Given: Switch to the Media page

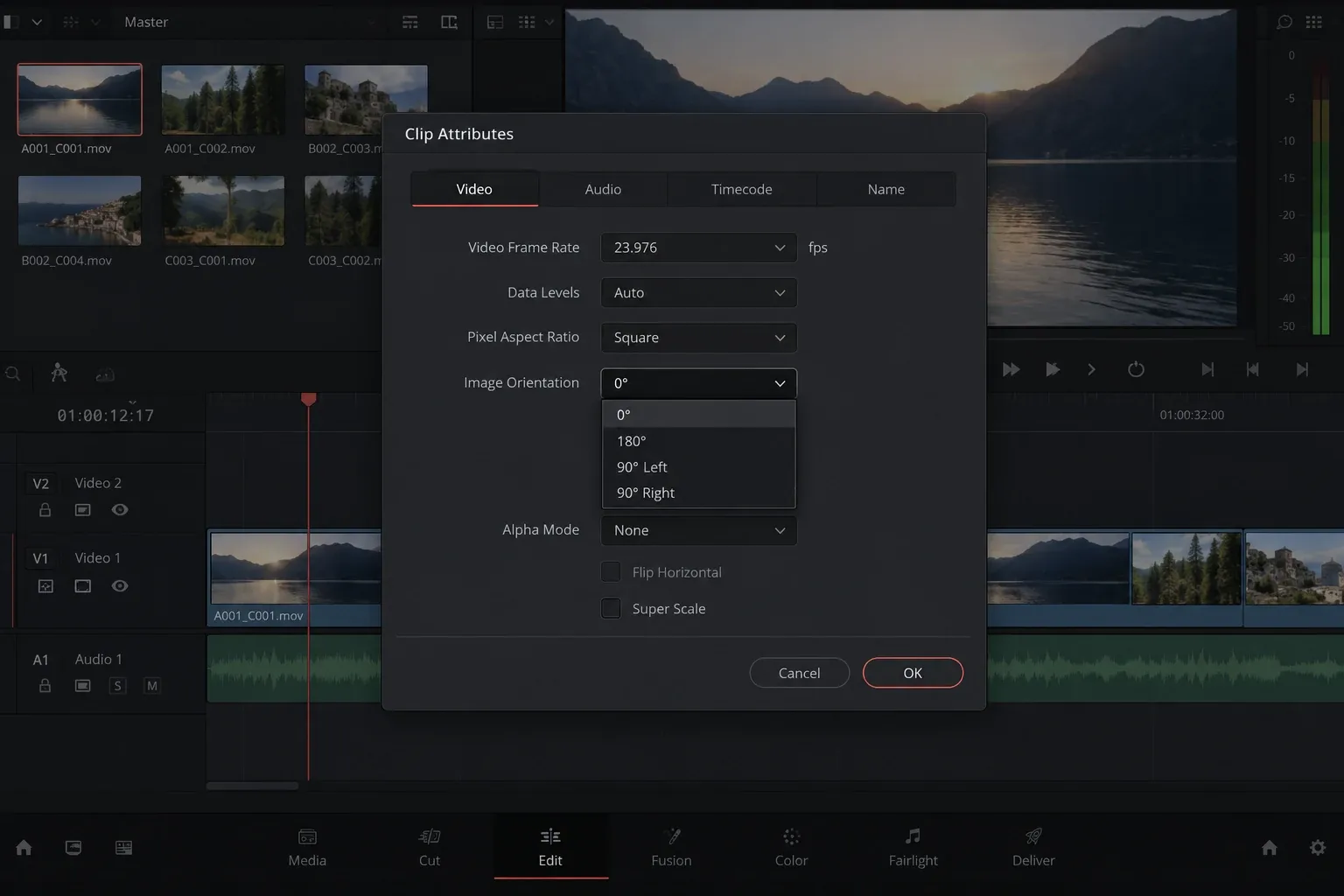Looking at the screenshot, I should pyautogui.click(x=307, y=847).
